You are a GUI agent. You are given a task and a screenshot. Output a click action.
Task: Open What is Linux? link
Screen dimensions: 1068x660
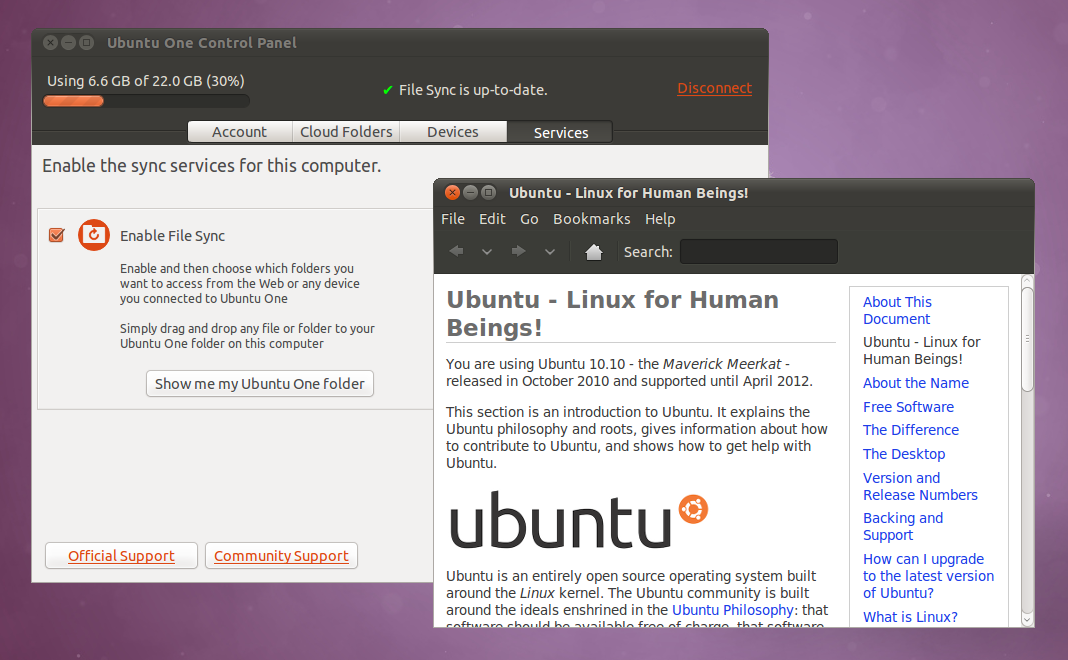(x=910, y=616)
